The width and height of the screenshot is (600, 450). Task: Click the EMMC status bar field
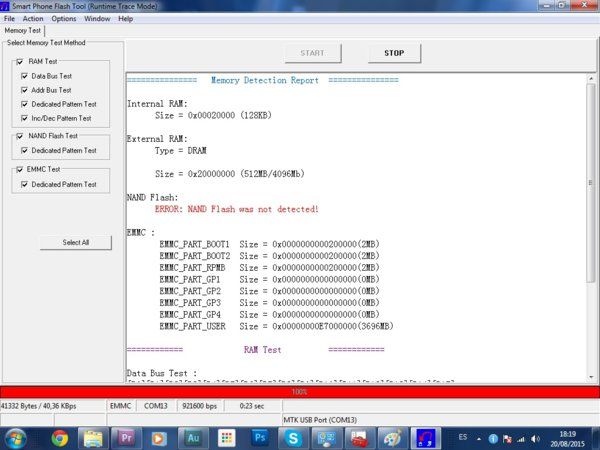[121, 406]
